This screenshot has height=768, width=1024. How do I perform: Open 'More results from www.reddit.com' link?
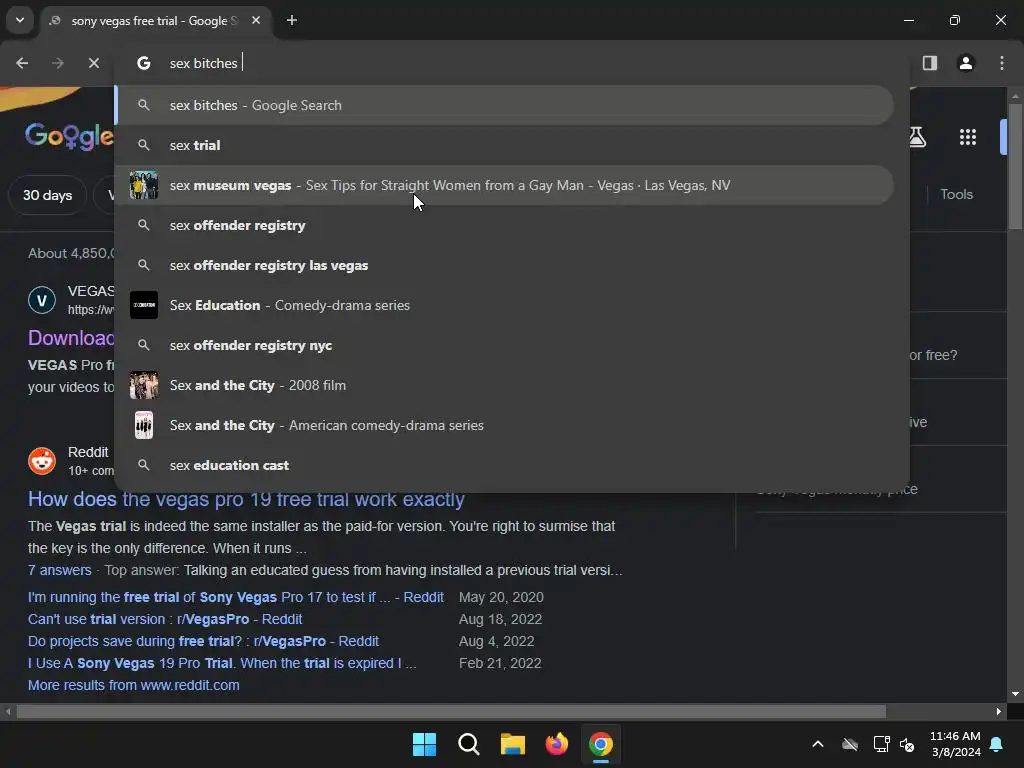tap(134, 685)
